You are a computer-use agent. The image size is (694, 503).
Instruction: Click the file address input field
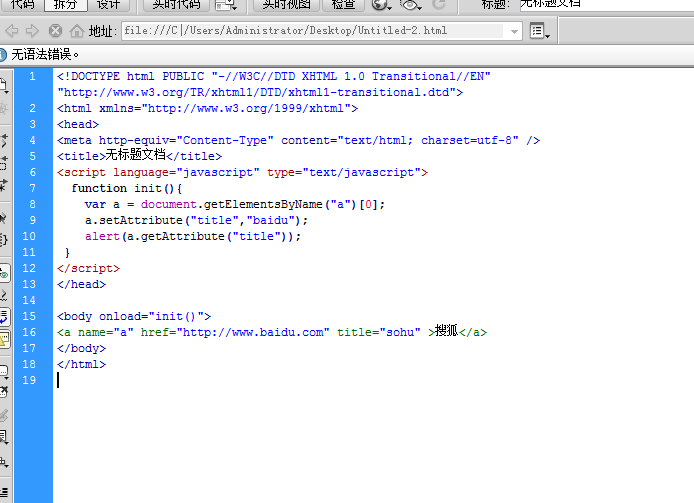click(x=312, y=31)
